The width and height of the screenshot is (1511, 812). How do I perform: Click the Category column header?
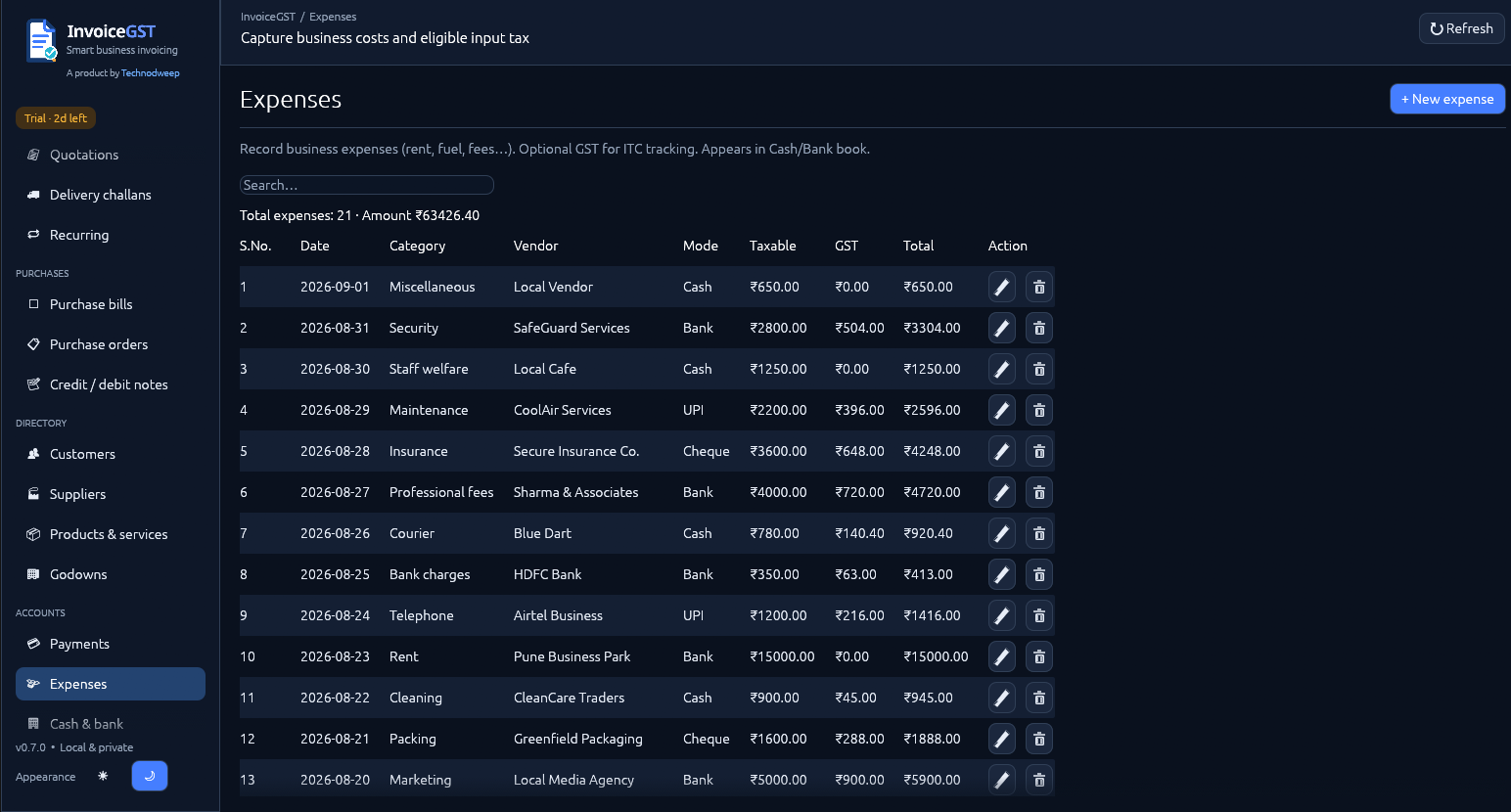point(417,246)
